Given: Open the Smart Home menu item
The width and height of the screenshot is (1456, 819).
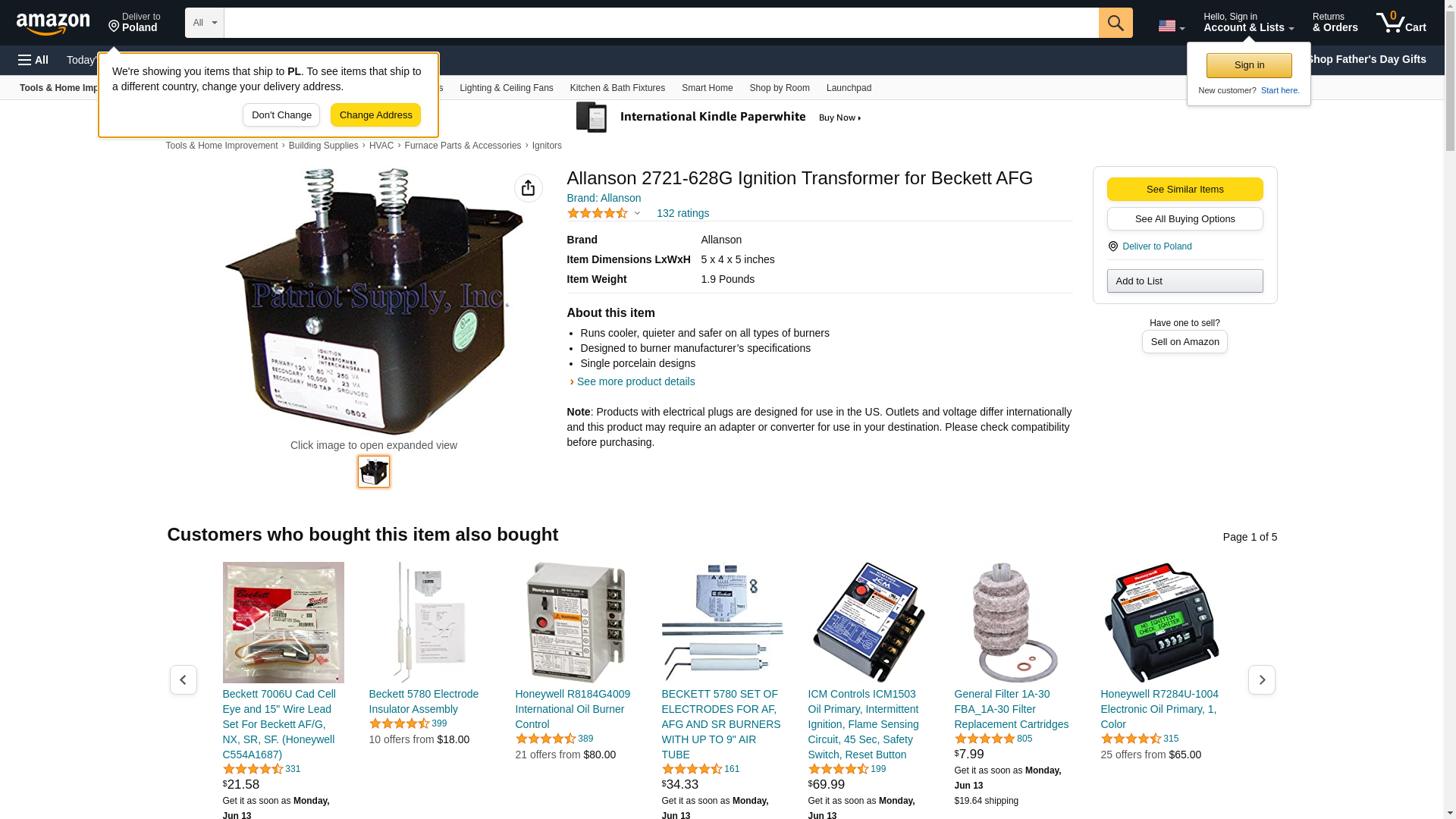Looking at the screenshot, I should pos(707,88).
